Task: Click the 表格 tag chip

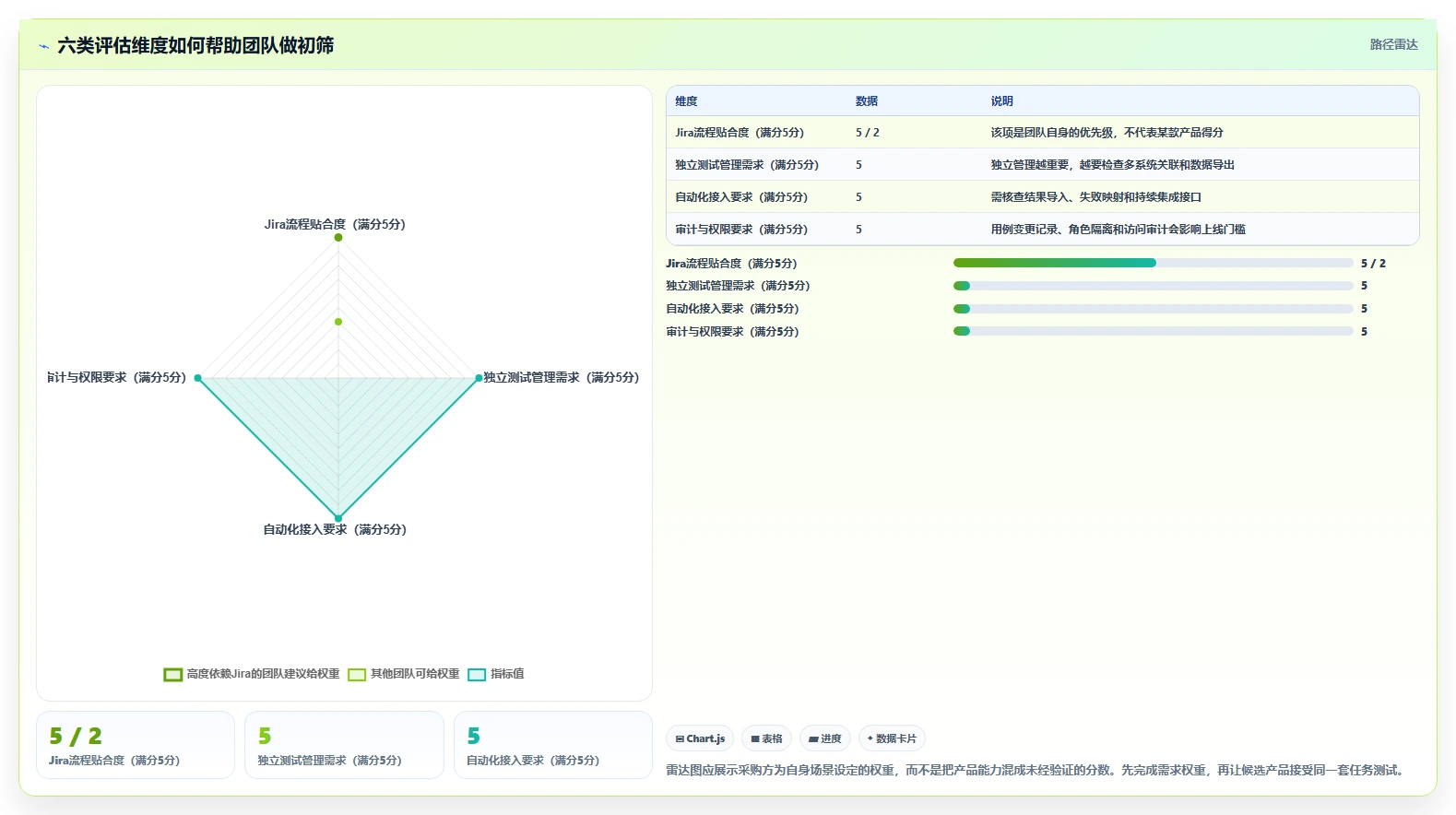Action: coord(766,738)
